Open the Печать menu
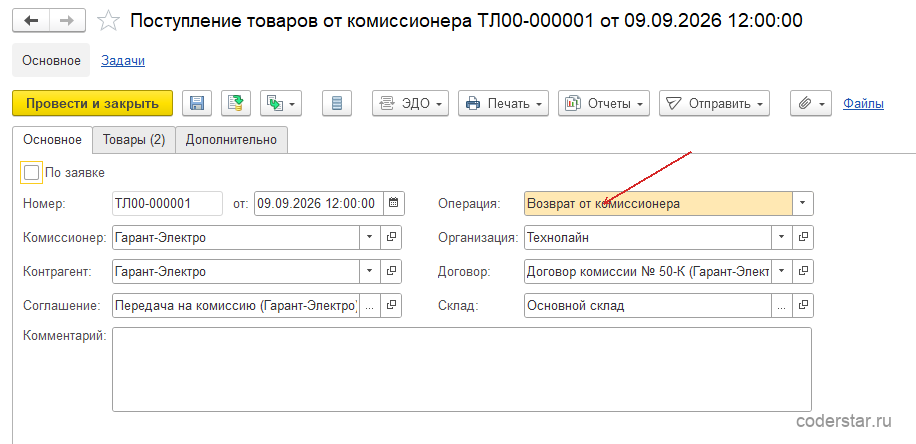 coord(503,103)
